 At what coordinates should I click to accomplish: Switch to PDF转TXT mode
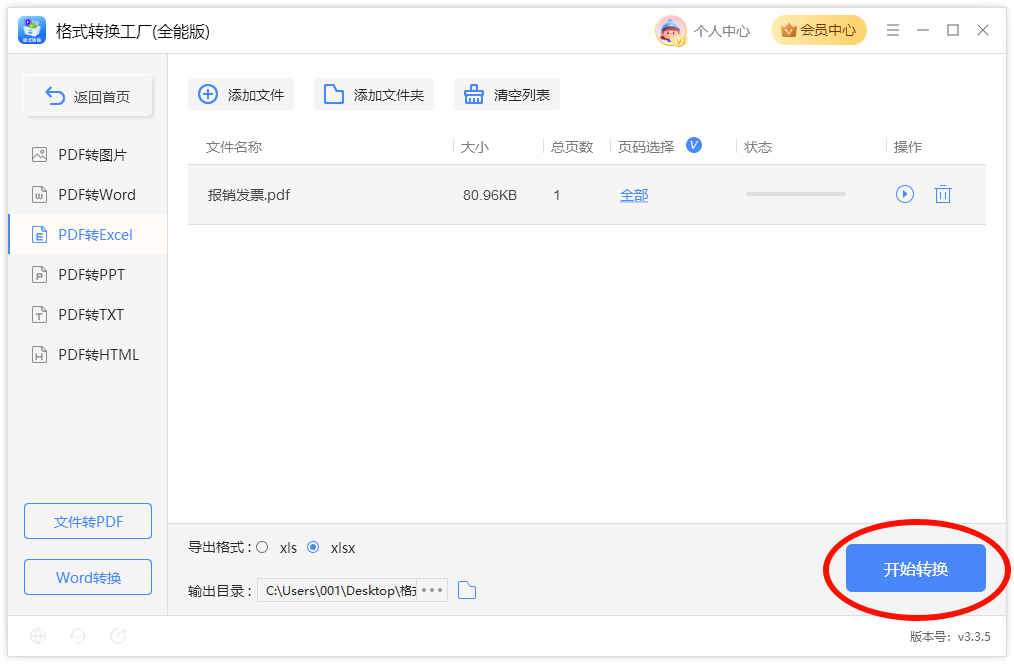[x=88, y=315]
